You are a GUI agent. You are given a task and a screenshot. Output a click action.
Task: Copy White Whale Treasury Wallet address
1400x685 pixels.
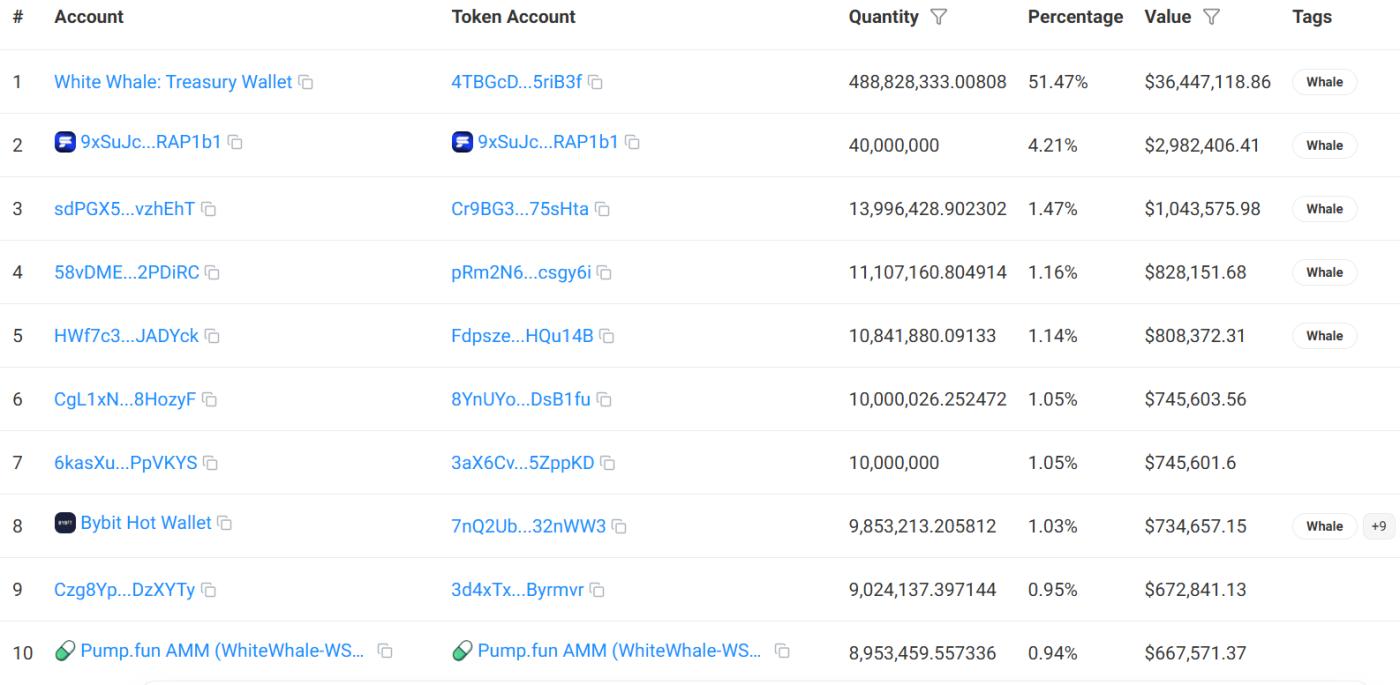point(306,82)
